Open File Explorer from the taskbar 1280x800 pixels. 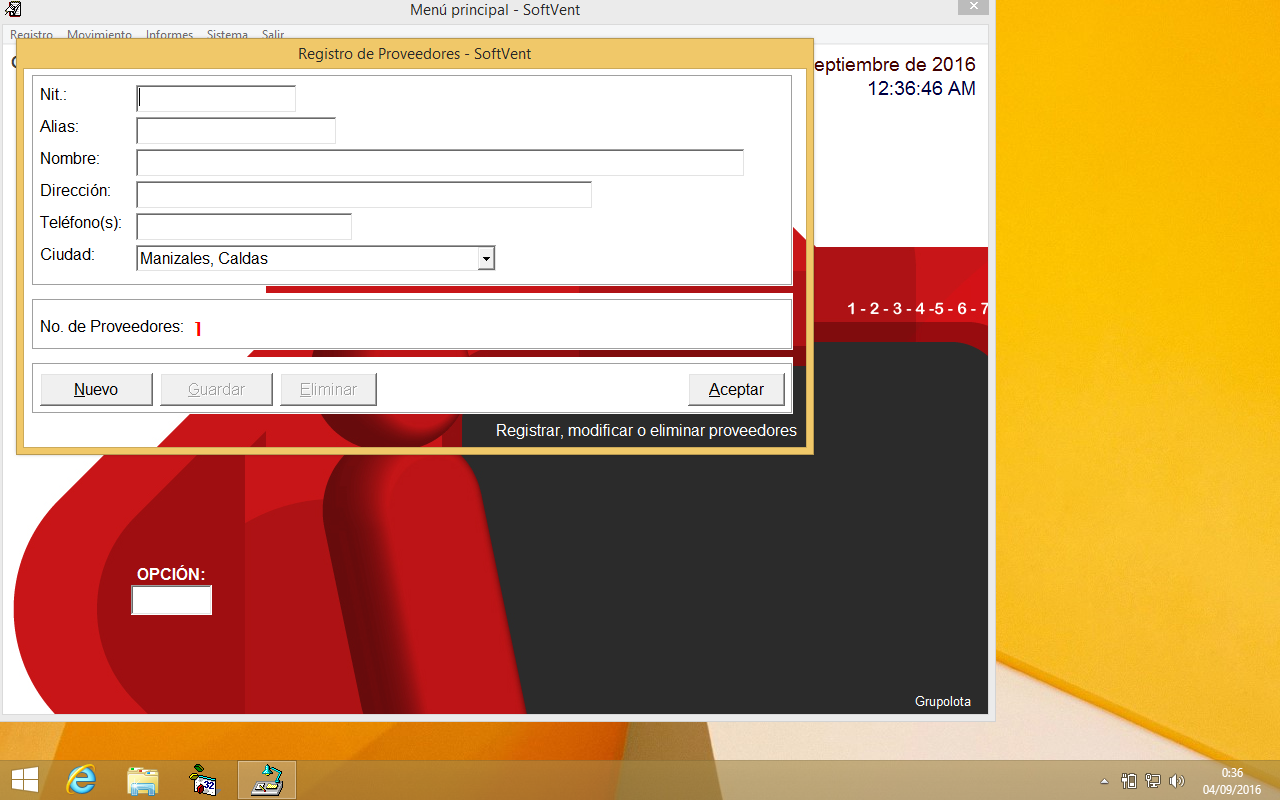(143, 780)
